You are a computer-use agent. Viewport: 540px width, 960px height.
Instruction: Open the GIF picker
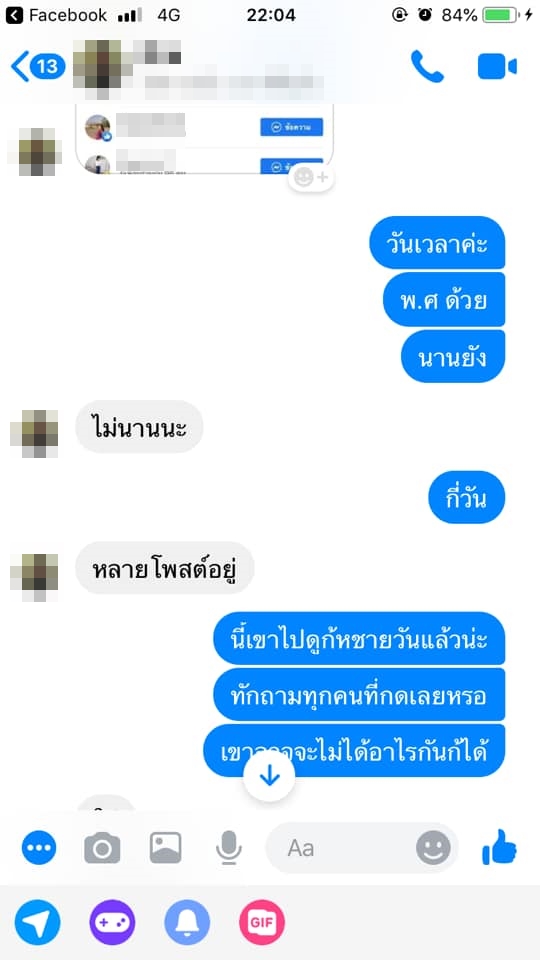pyautogui.click(x=262, y=922)
